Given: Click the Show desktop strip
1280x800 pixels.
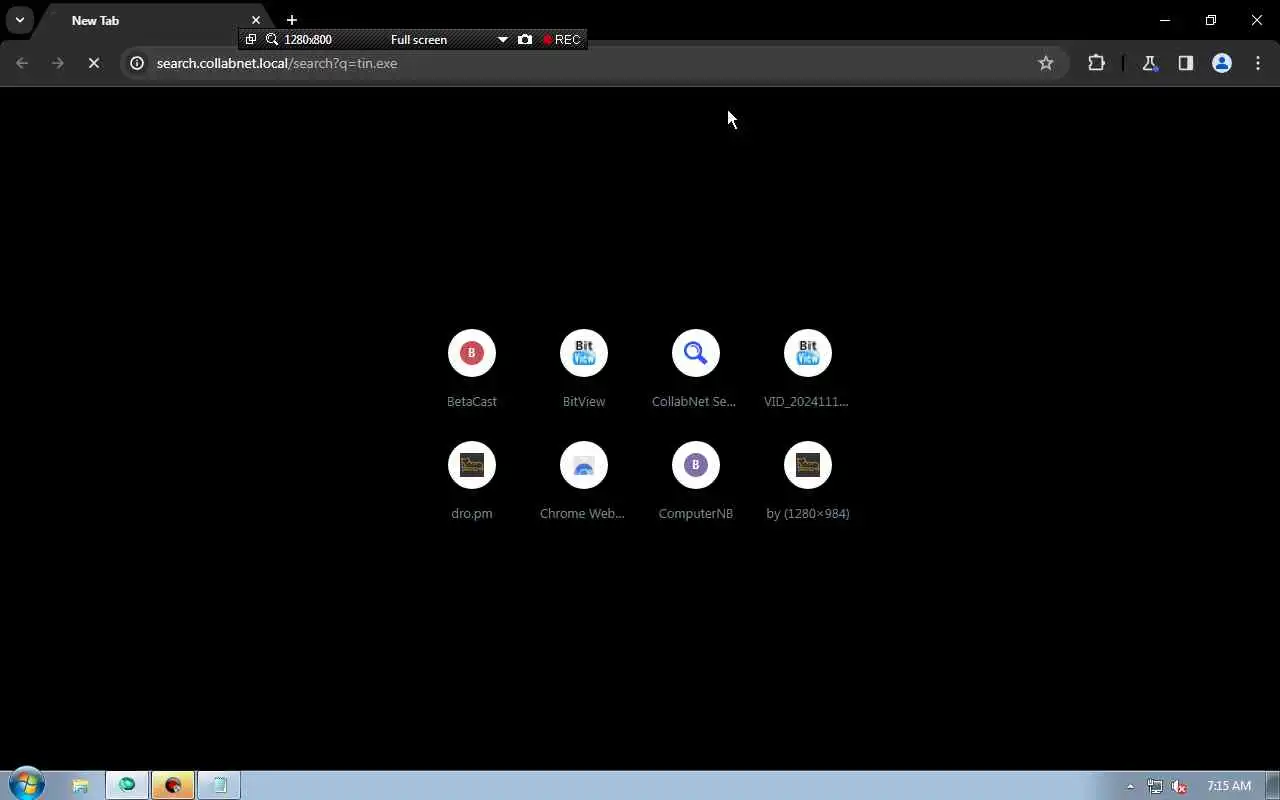Looking at the screenshot, I should 1272,786.
